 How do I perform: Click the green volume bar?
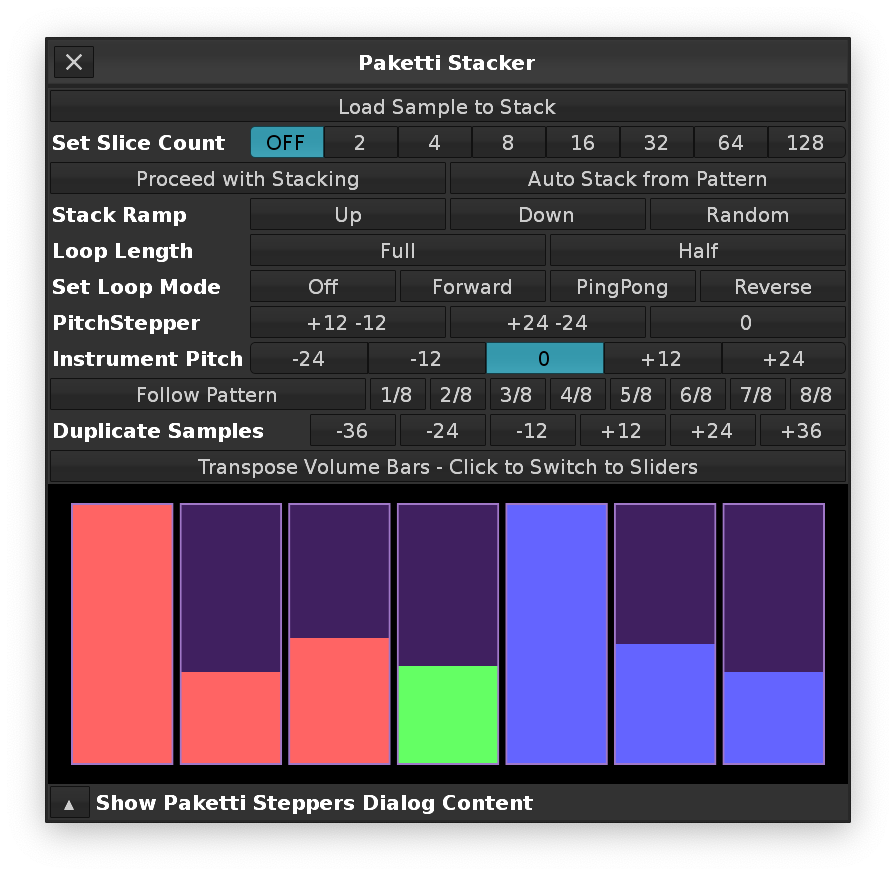[x=448, y=714]
